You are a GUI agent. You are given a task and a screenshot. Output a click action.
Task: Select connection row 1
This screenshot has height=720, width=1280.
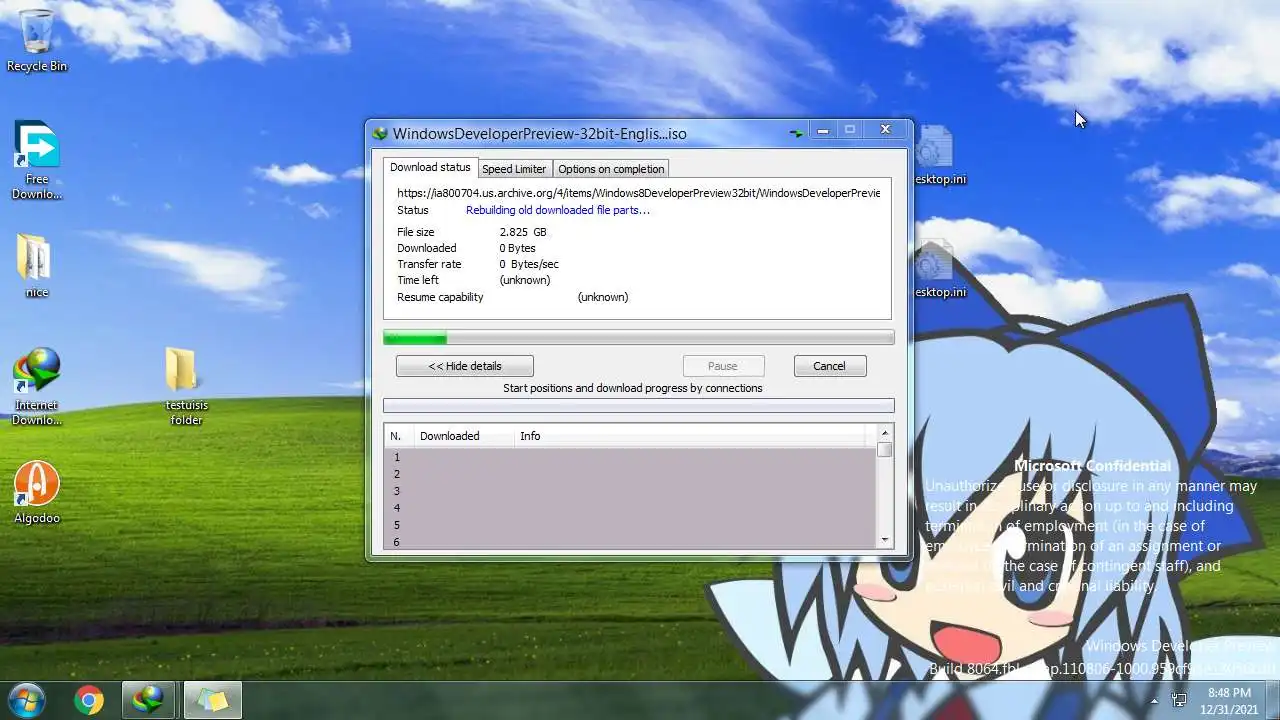coord(630,457)
